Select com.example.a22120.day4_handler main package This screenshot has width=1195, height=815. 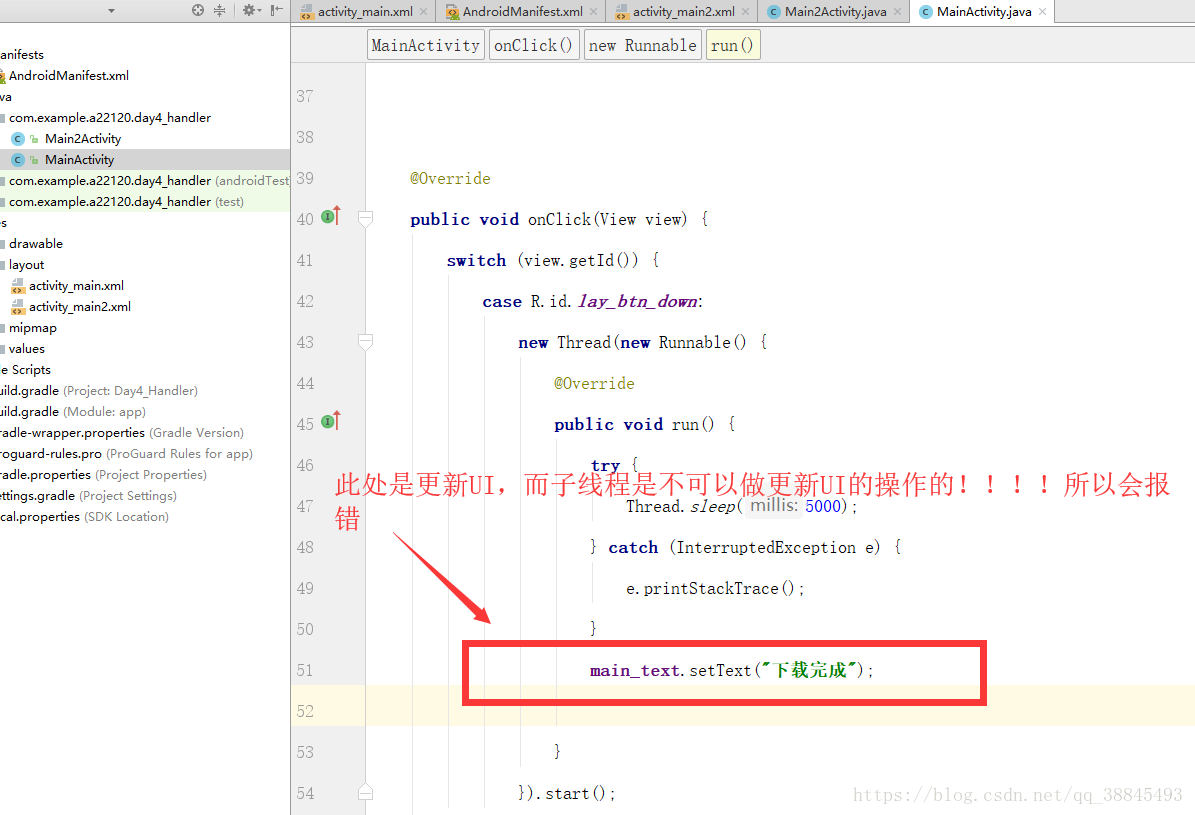(110, 117)
